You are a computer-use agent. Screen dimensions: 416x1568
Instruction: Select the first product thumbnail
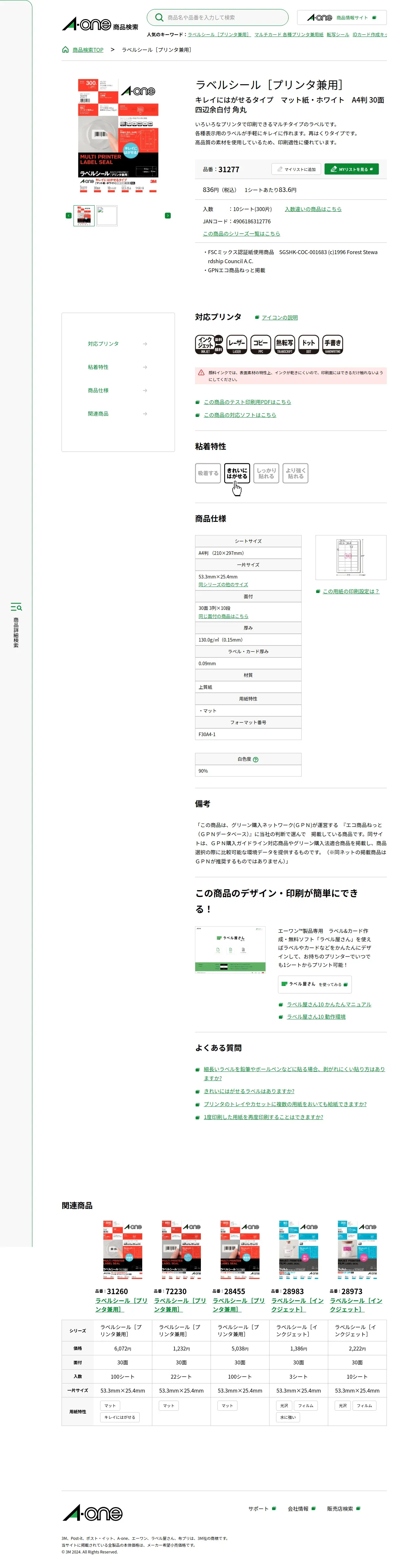click(x=84, y=216)
